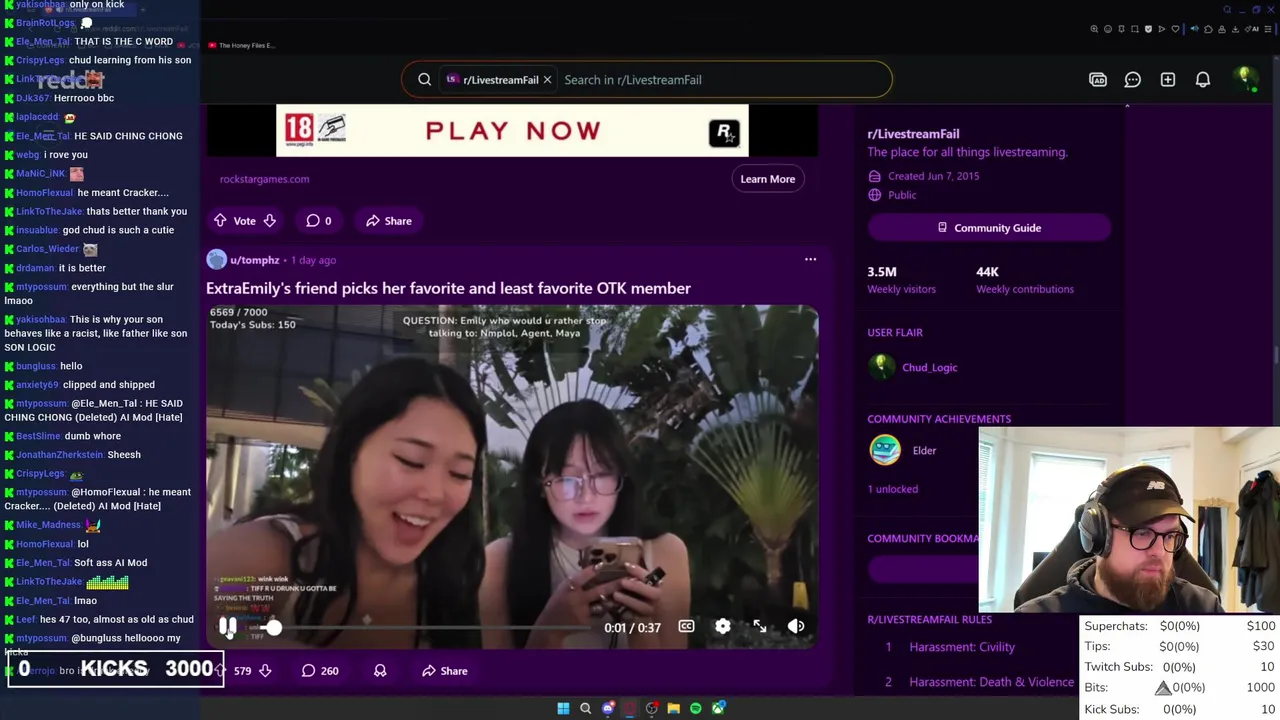Open the Windows Start menu
Image resolution: width=1280 pixels, height=720 pixels.
tap(563, 708)
